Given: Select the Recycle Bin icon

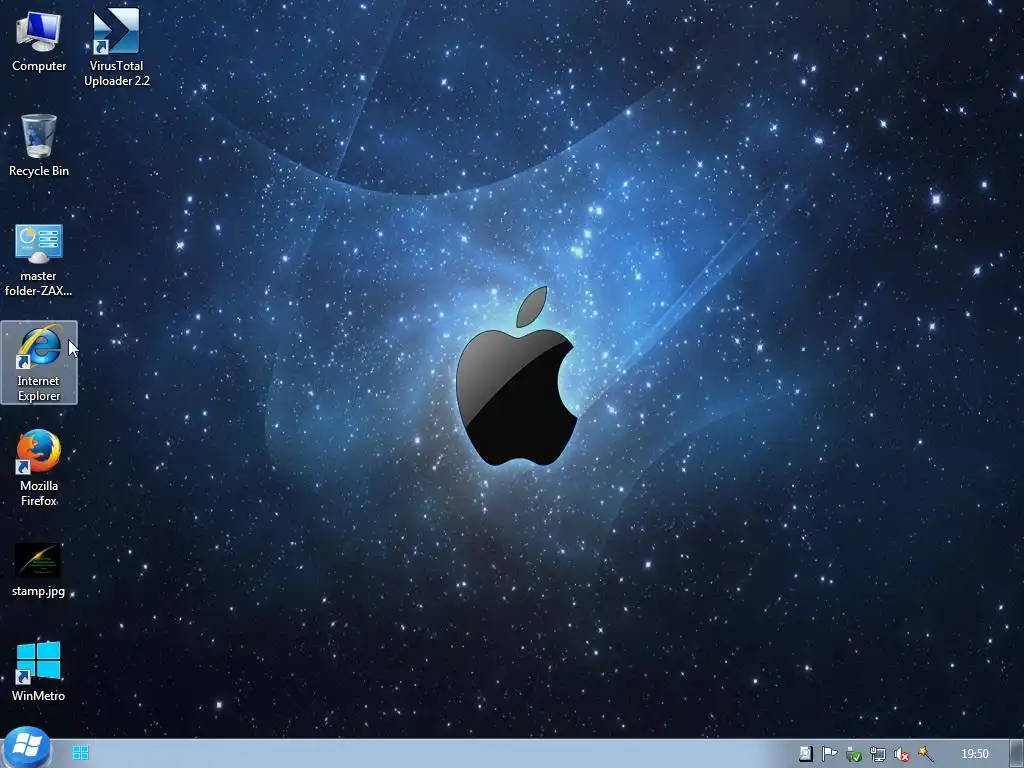Looking at the screenshot, I should (x=39, y=145).
